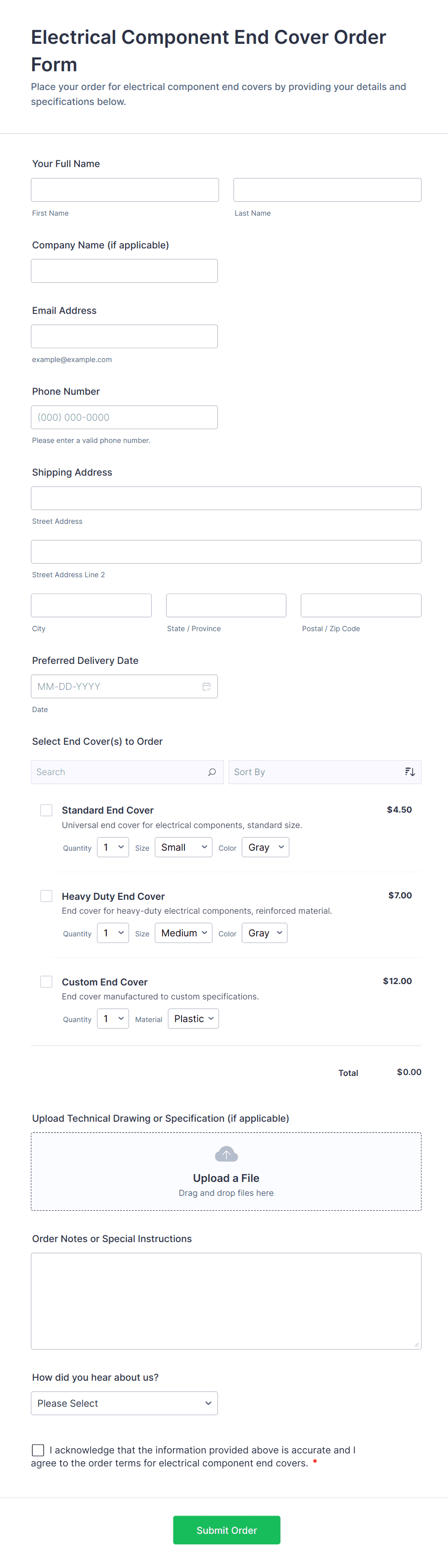Check the Standard End Cover checkbox
This screenshot has height=1568, width=448.
click(46, 810)
